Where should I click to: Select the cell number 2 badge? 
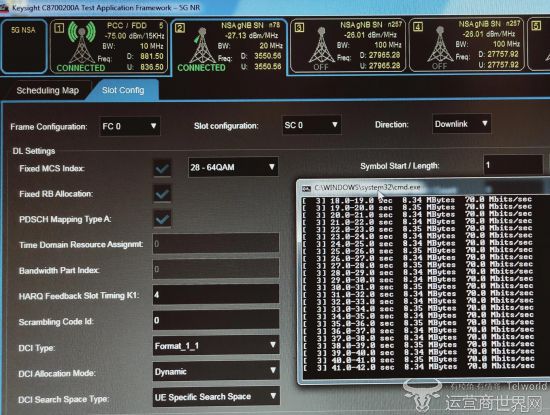[180, 28]
